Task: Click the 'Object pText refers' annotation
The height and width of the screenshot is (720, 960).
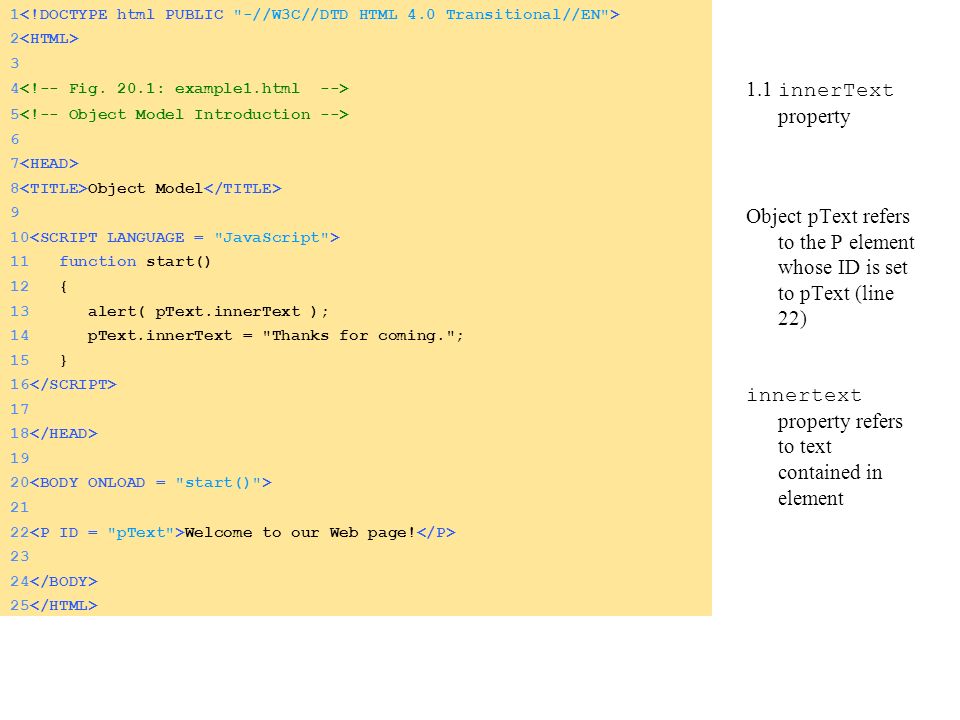Action: pyautogui.click(x=830, y=267)
